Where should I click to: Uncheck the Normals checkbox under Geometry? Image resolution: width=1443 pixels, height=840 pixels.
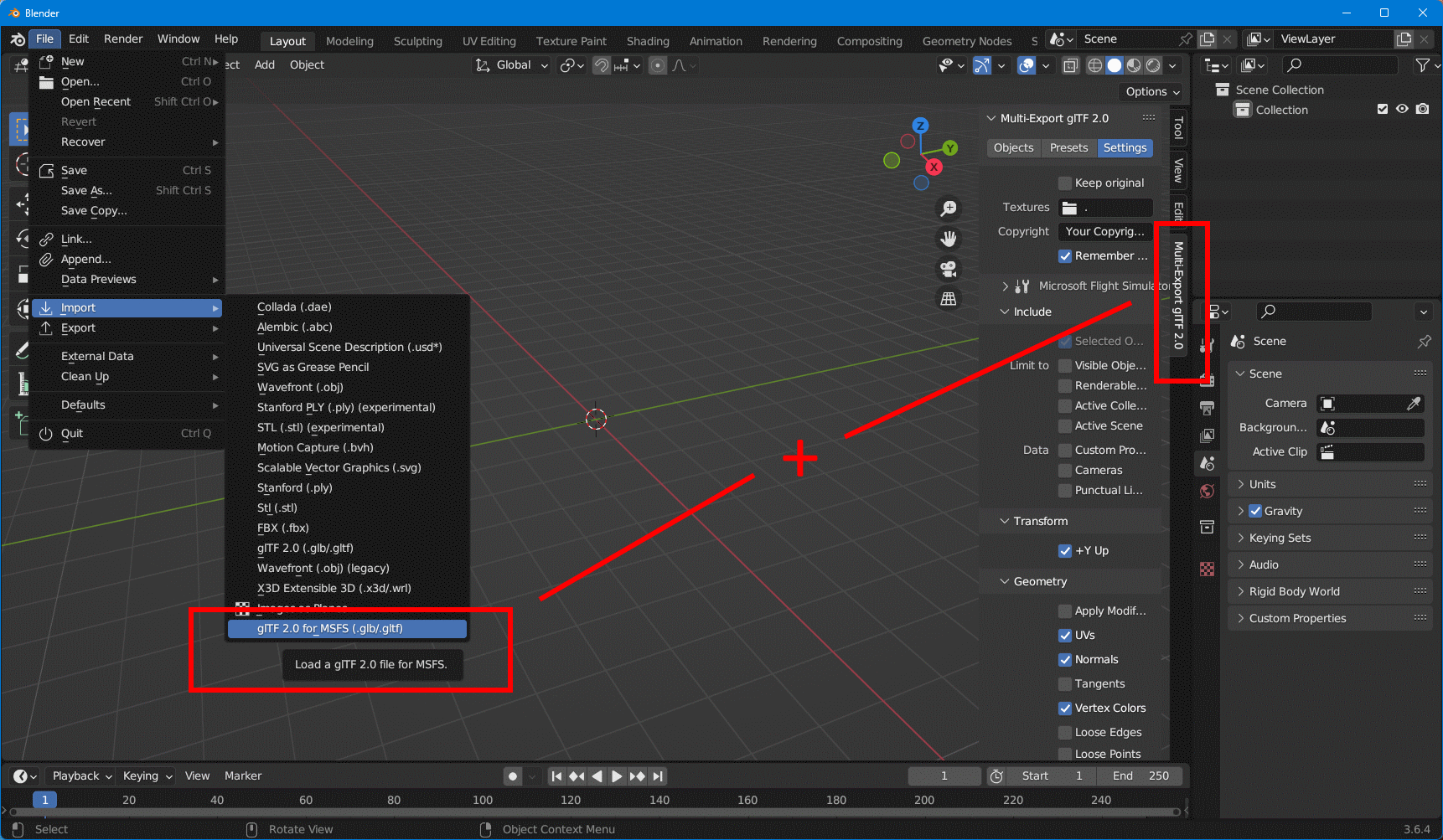point(1064,659)
